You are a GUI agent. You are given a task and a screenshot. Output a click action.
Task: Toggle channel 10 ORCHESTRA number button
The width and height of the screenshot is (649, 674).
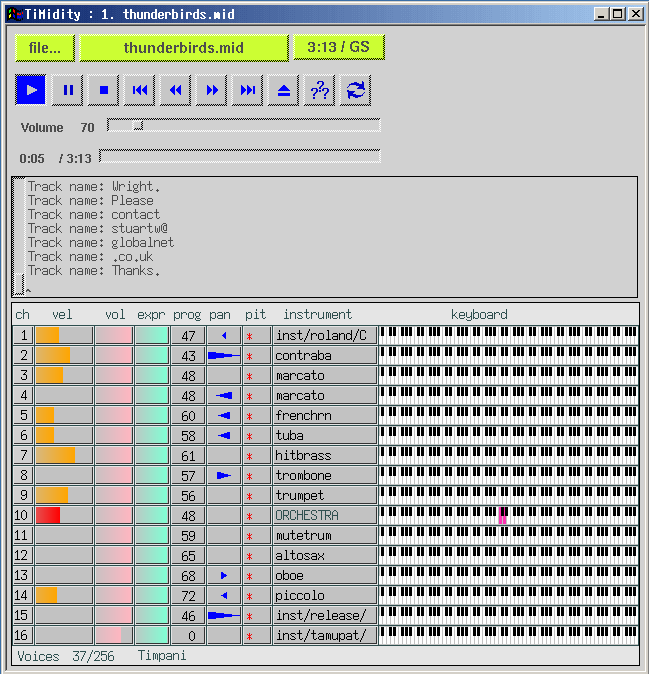point(22,515)
